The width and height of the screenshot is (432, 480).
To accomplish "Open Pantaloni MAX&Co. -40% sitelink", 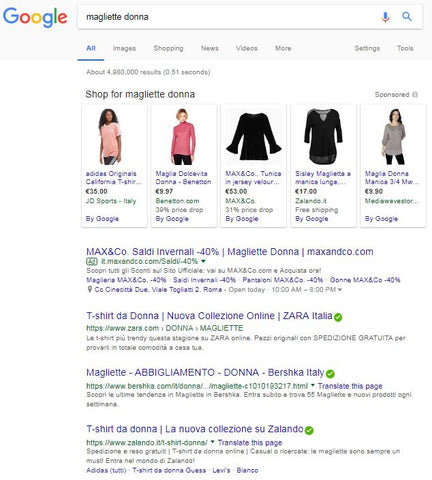I will pos(283,280).
